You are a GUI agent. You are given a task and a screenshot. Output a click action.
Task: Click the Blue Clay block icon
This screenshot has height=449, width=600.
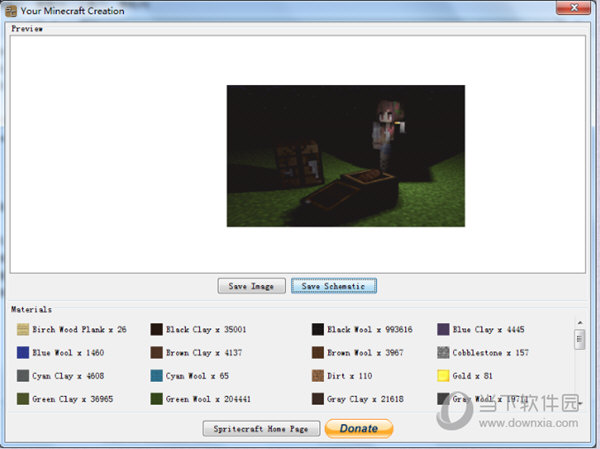443,329
